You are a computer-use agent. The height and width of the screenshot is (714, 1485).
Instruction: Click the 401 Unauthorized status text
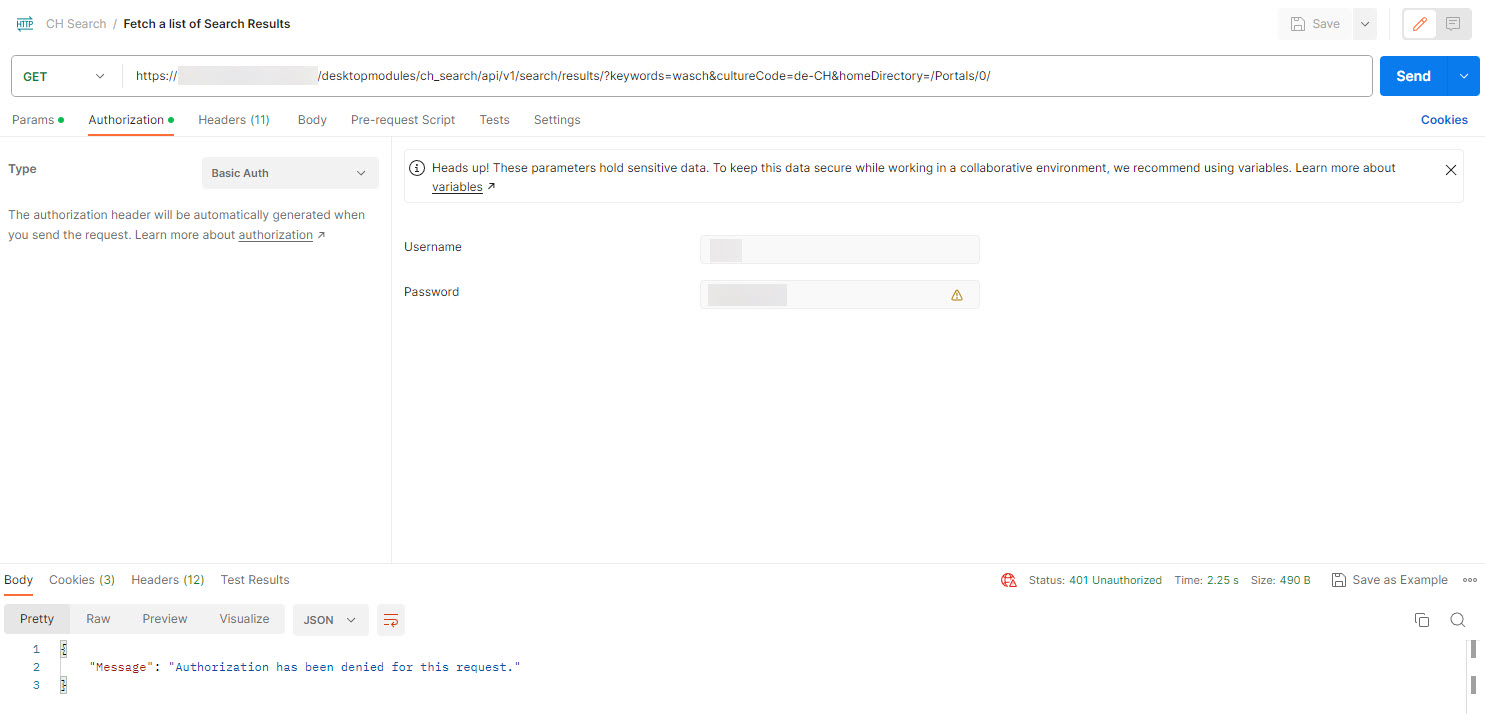tap(1115, 580)
